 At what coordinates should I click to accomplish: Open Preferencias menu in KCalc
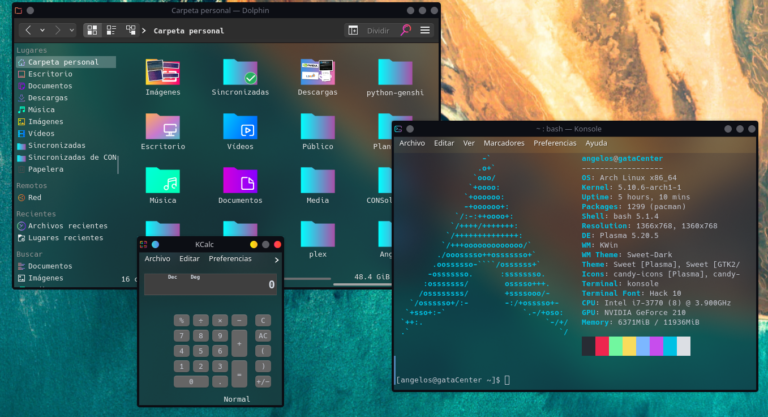[x=230, y=259]
